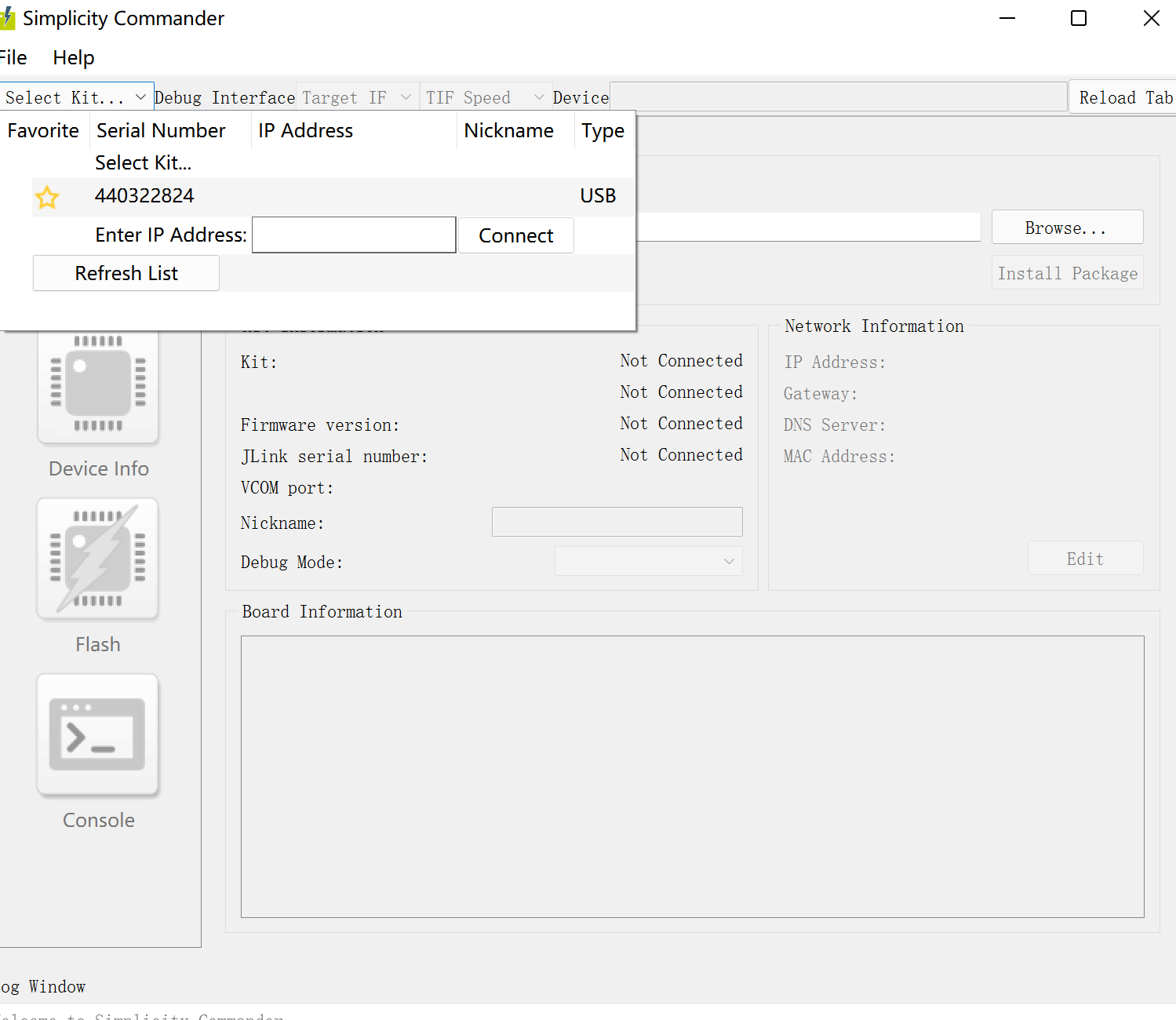This screenshot has height=1020, width=1176.
Task: Click the Refresh List button
Action: (x=126, y=273)
